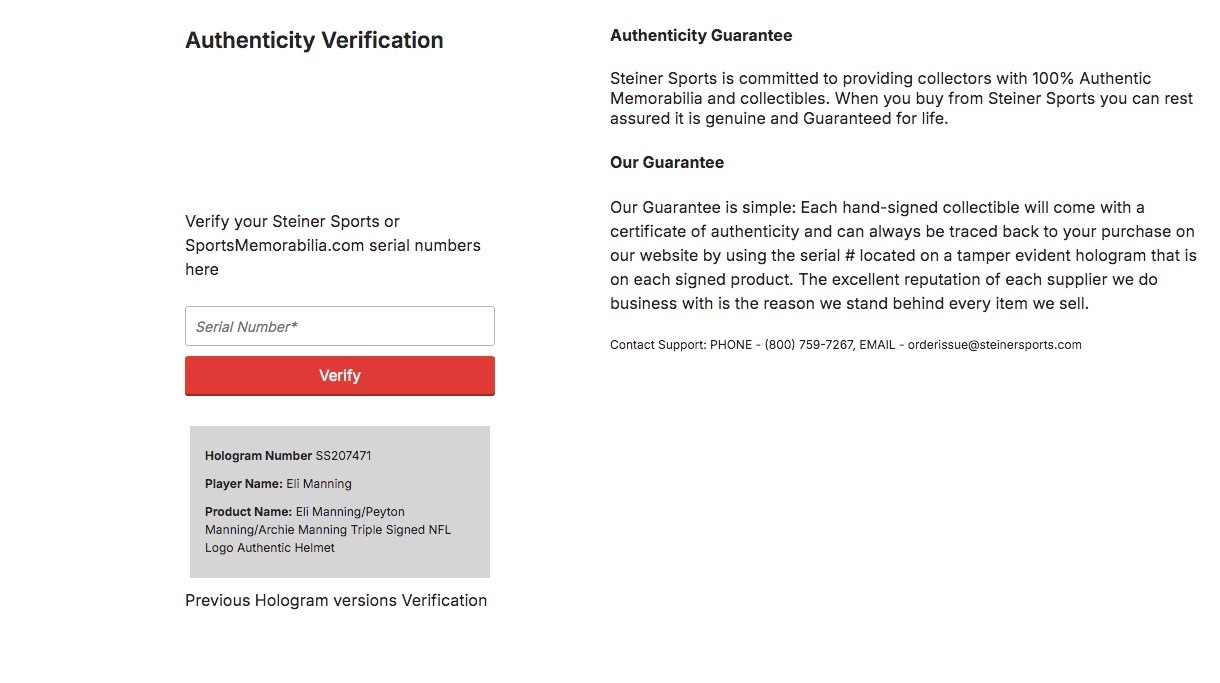1220x683 pixels.
Task: Click the Triple Signed NFL Logo Helmet product text
Action: pos(328,530)
